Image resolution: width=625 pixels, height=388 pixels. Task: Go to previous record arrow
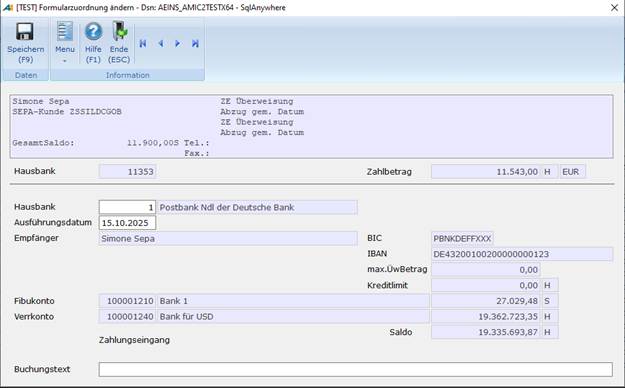tap(160, 43)
